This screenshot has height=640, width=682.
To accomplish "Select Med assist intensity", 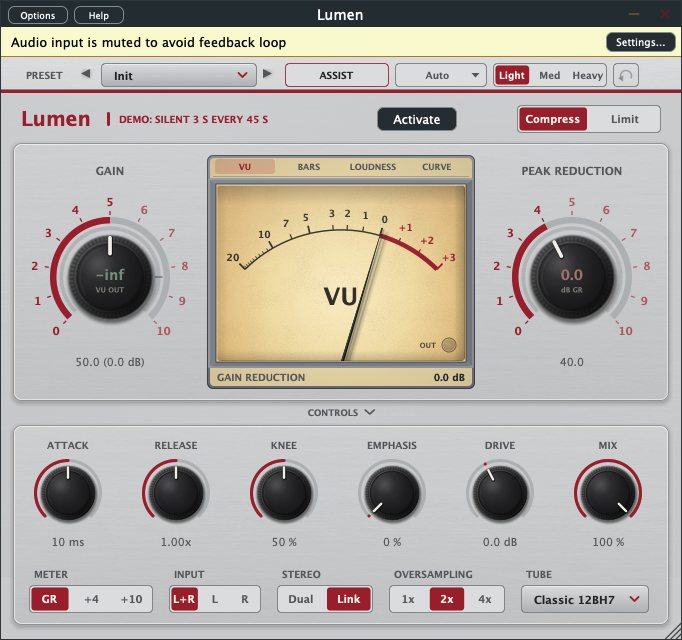I will pos(549,75).
